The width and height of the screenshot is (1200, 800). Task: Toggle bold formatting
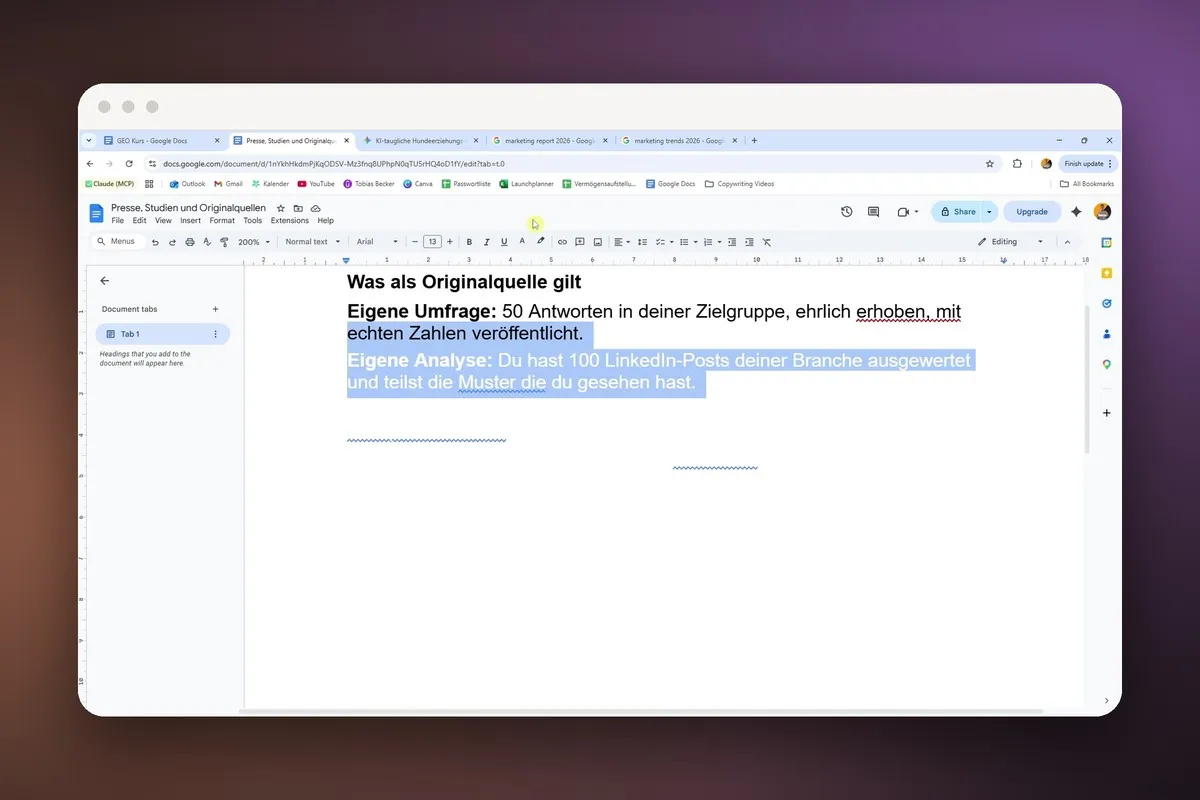click(469, 242)
